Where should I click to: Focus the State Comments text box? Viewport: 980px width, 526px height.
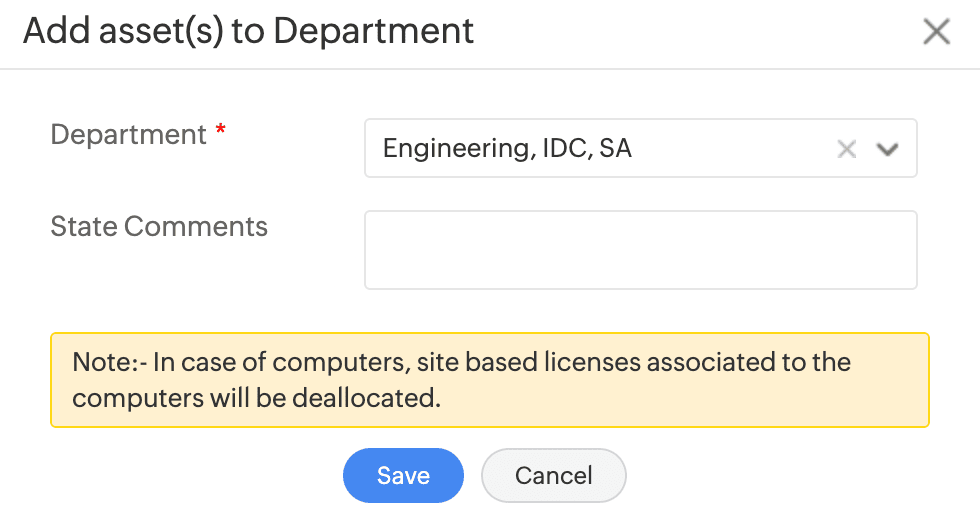point(640,249)
